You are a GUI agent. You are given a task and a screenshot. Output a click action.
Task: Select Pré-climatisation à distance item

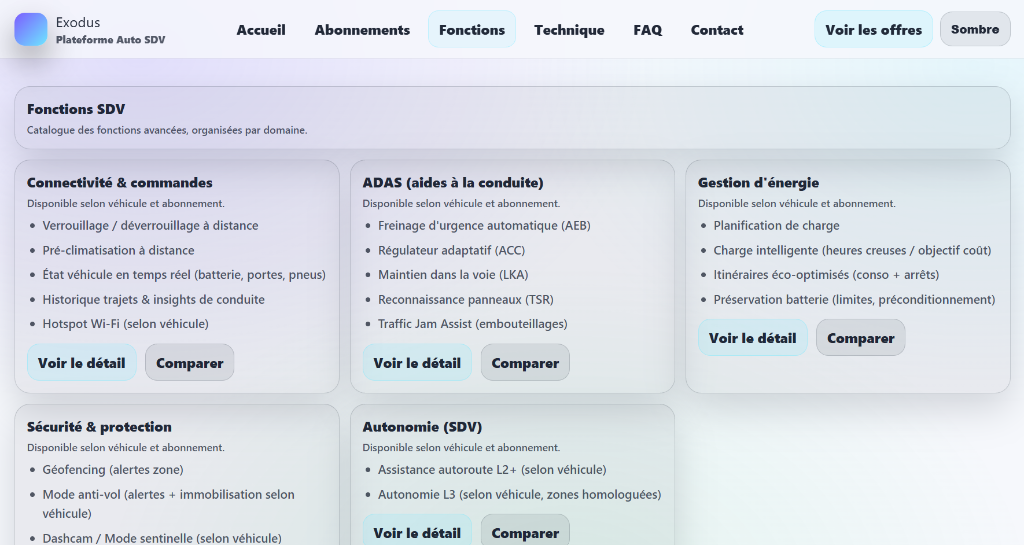coord(118,251)
